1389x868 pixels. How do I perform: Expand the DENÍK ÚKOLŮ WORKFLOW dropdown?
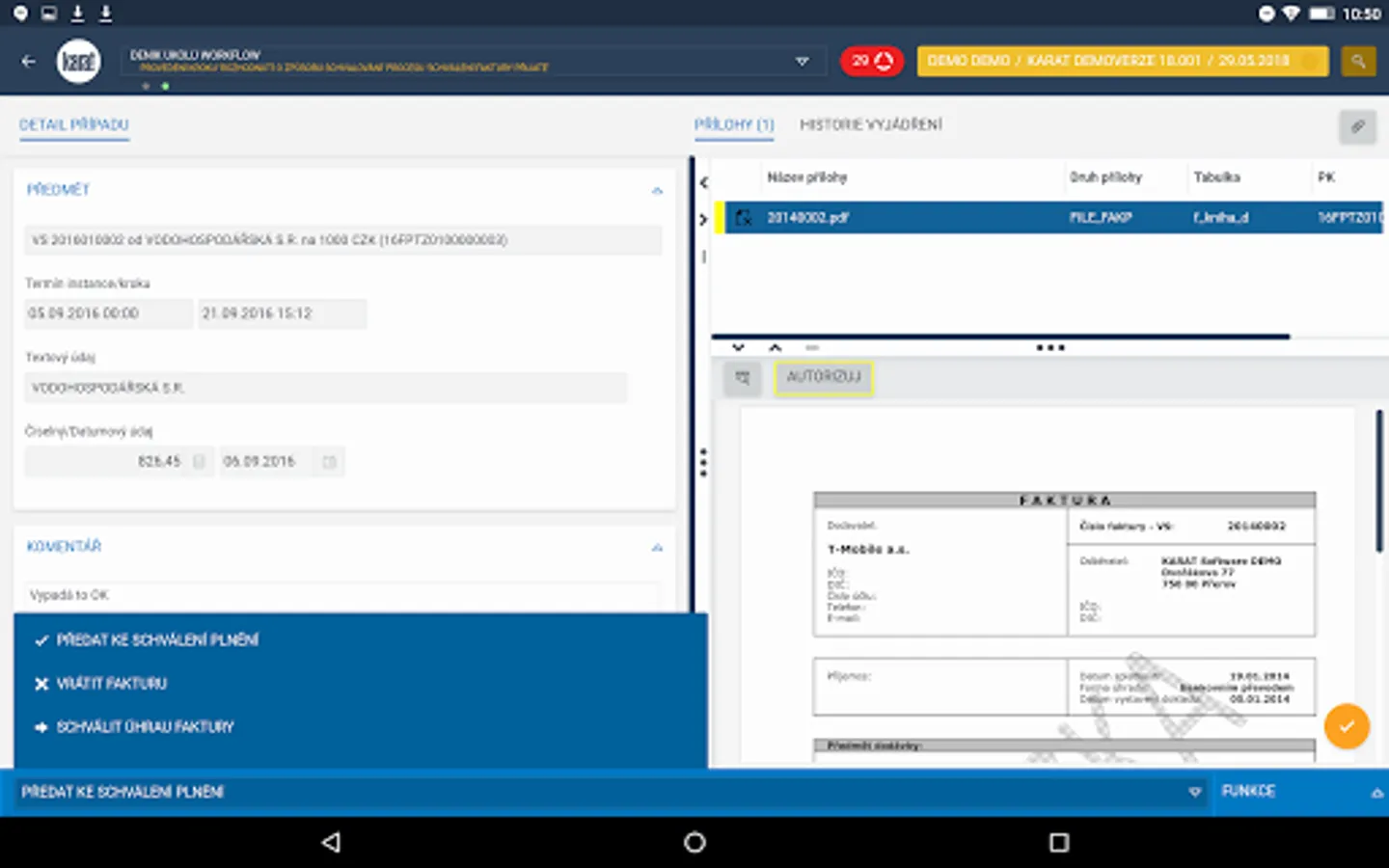[x=802, y=60]
